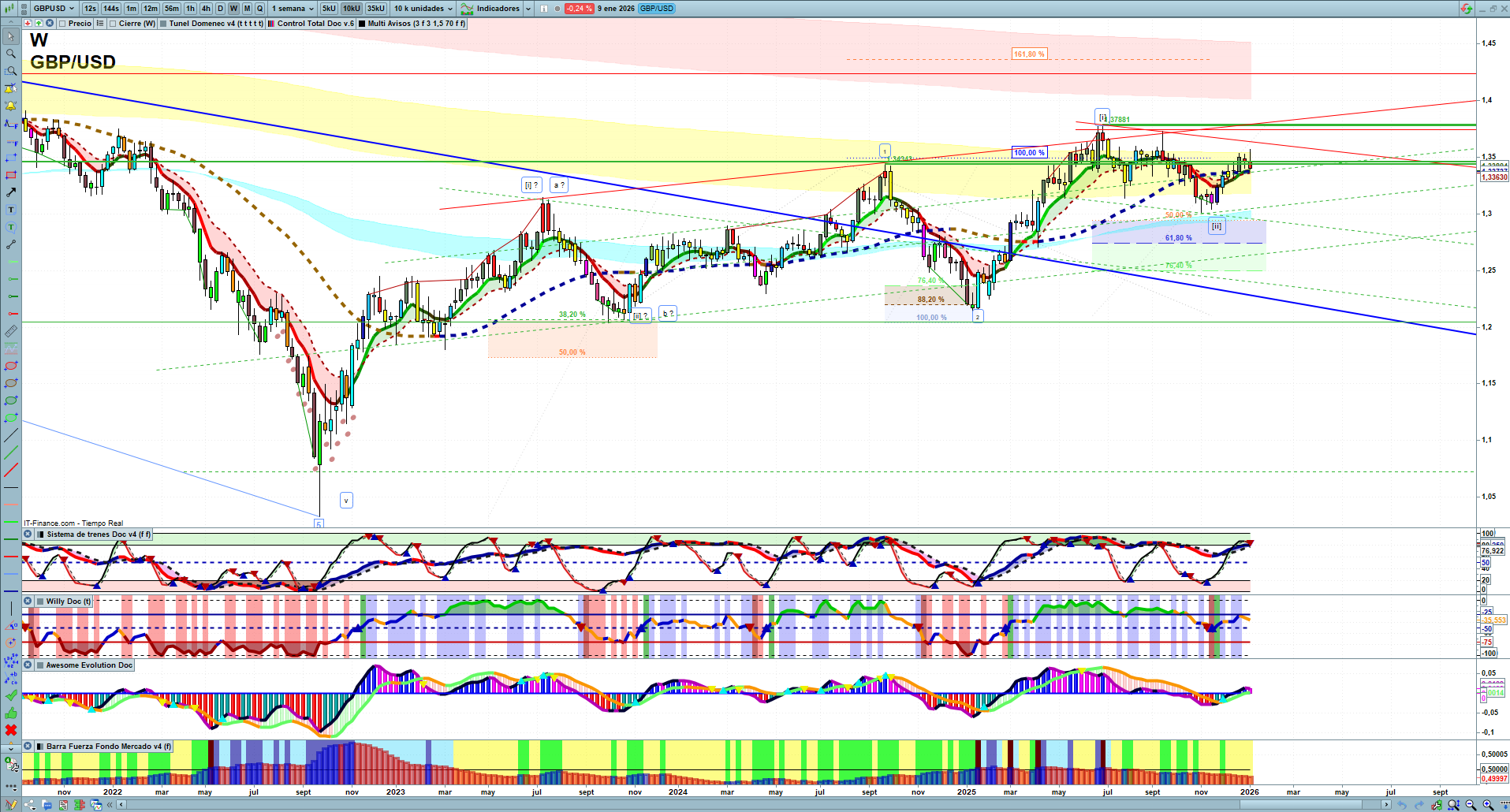Select the text box tool

(11, 210)
